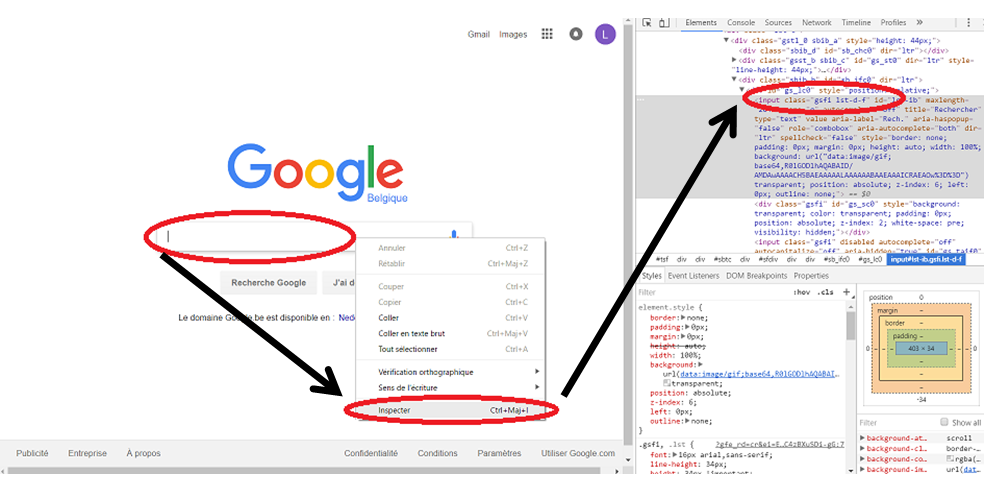Select #tsf in the DOM breadcrumb
Screen dimensions: 987x480
[x=662, y=259]
